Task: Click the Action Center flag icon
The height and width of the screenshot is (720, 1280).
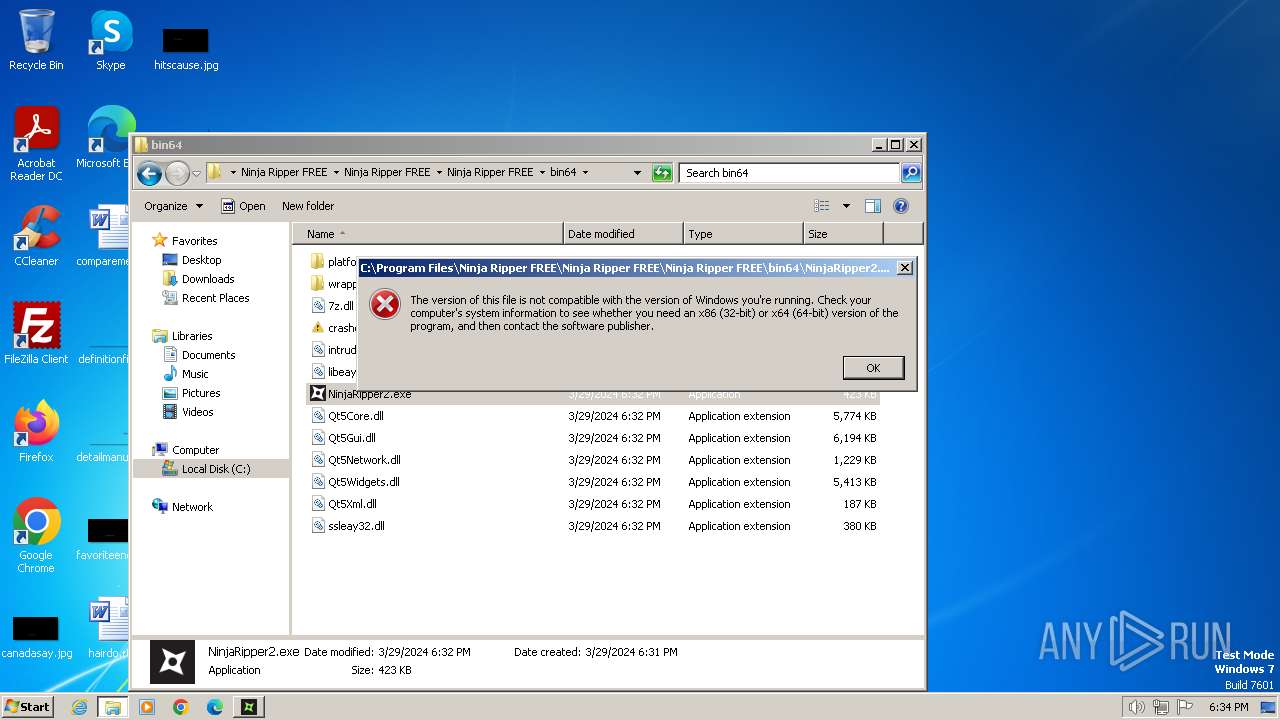Action: coord(1185,707)
